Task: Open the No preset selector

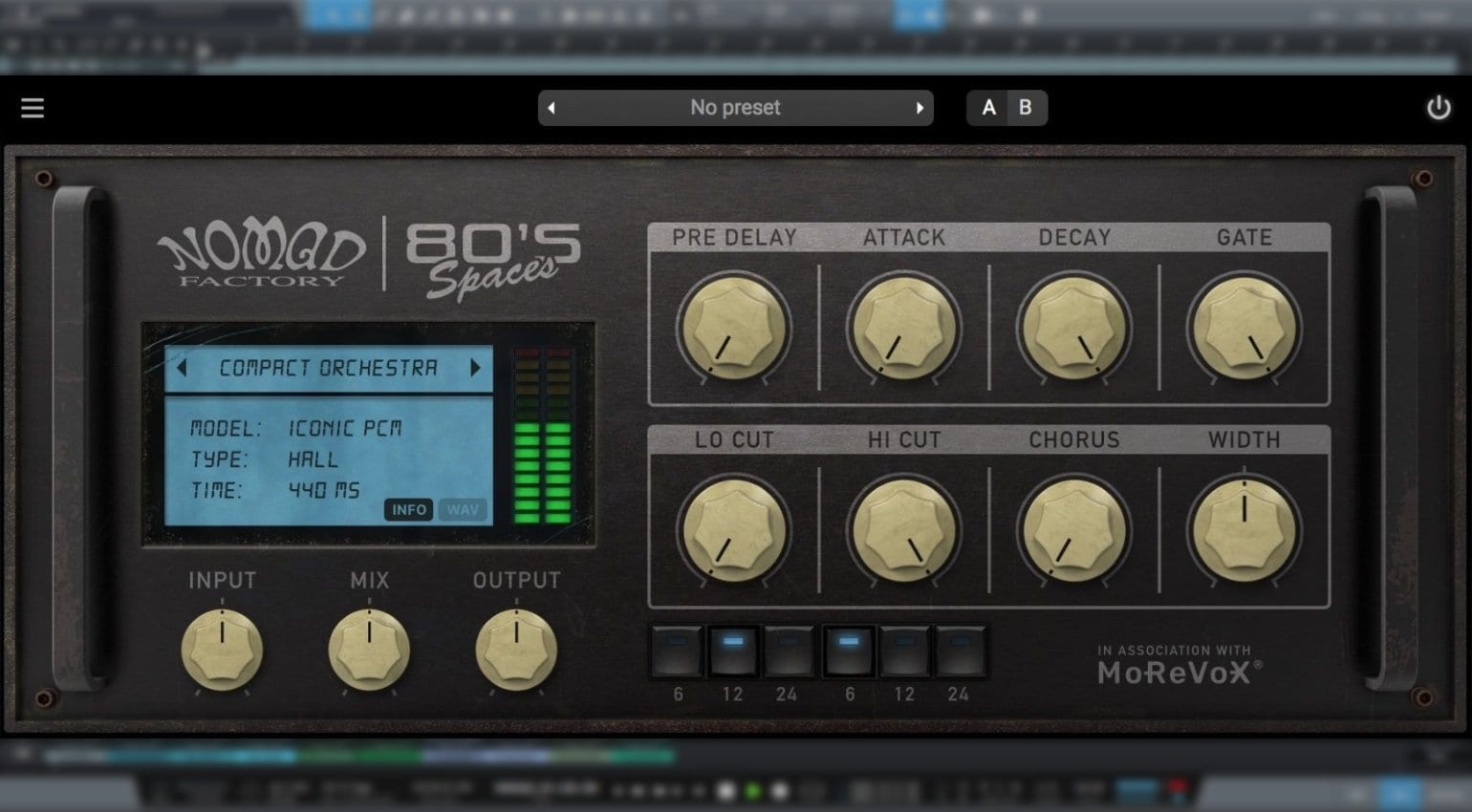Action: tap(735, 108)
